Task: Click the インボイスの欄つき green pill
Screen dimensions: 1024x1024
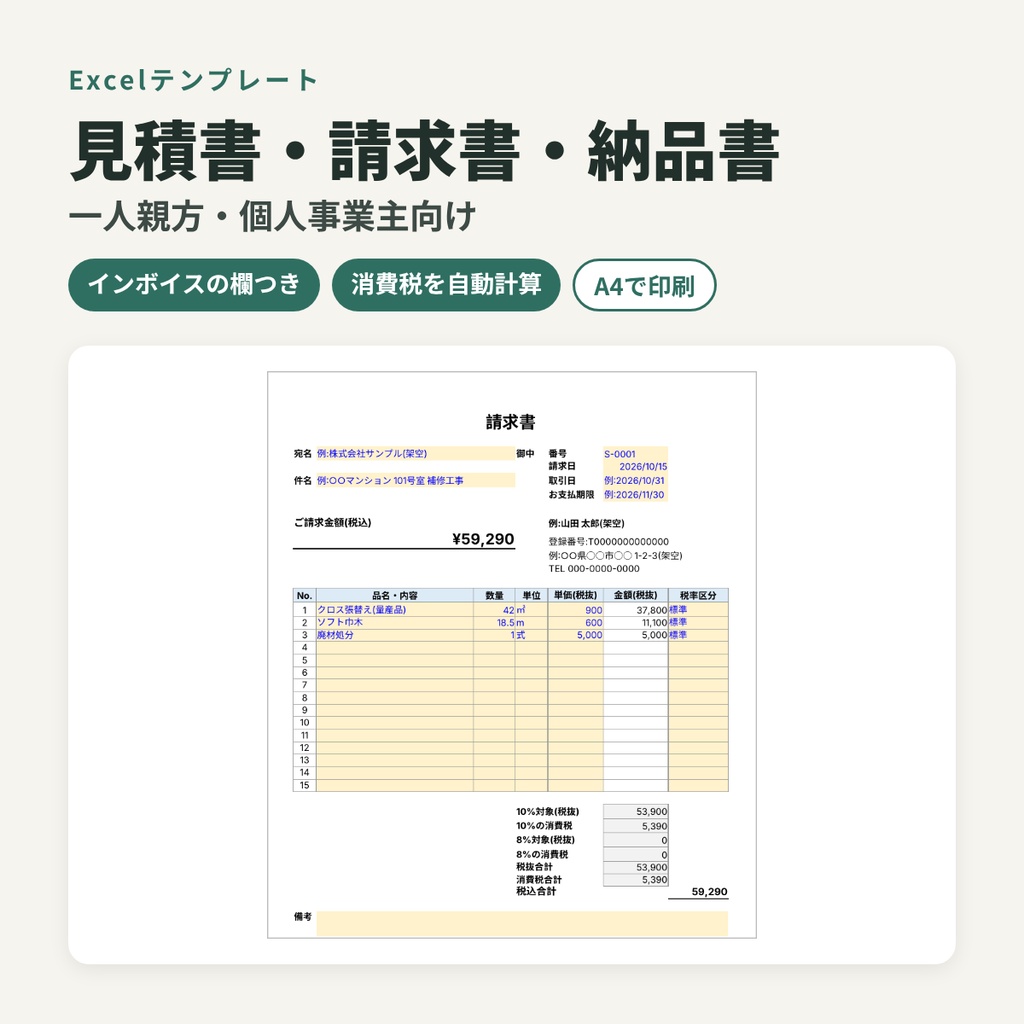Action: [x=194, y=285]
